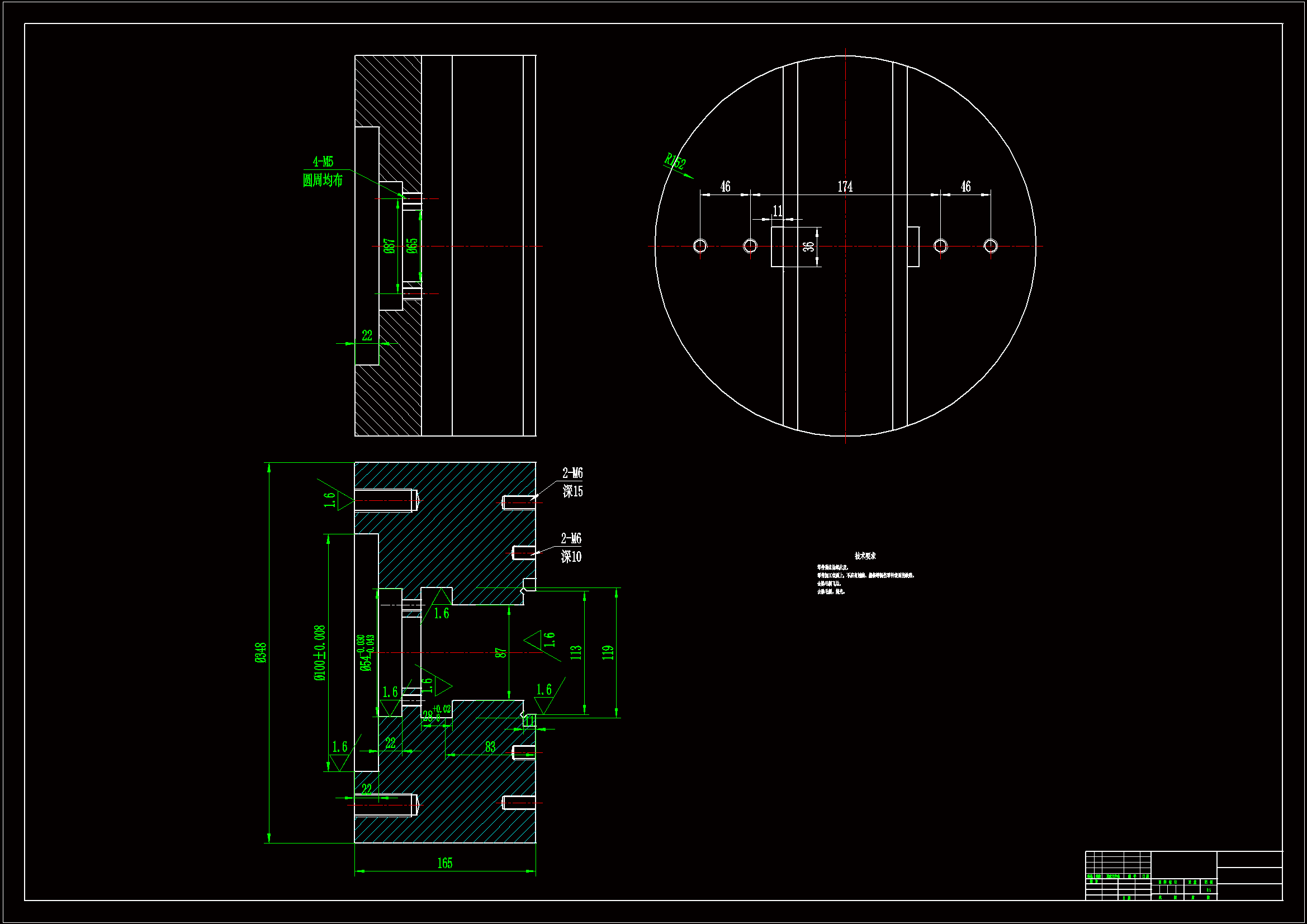Click the 165 width dimension text
This screenshot has height=924, width=1307.
click(x=444, y=863)
